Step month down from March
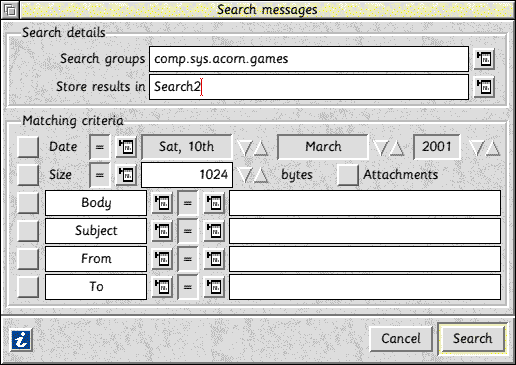Screen dimensions: 516x365 point(380,148)
